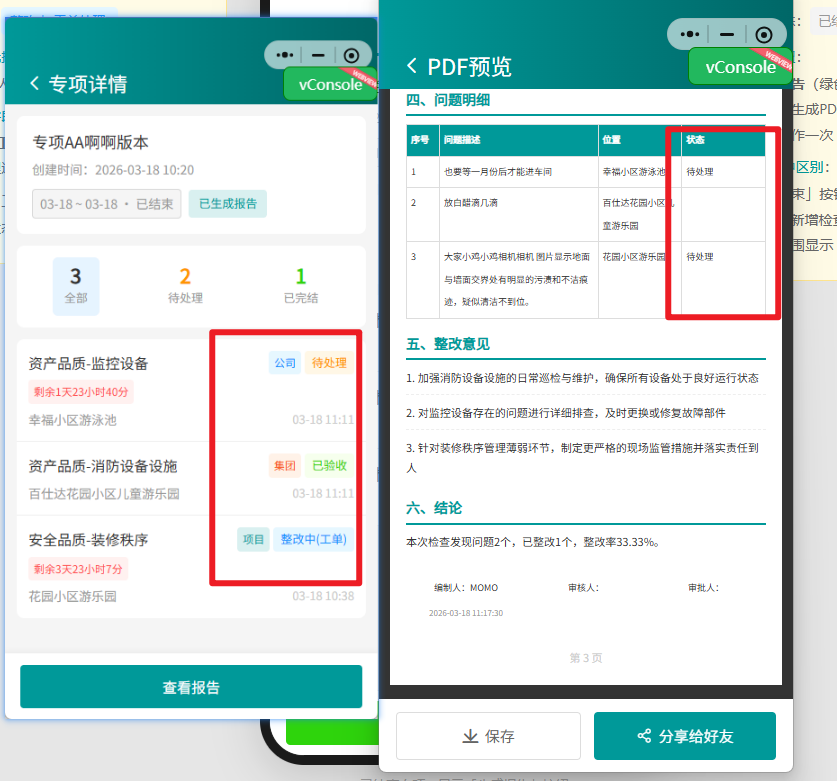
Task: Switch to the 已完结 filter tab
Action: pos(301,286)
